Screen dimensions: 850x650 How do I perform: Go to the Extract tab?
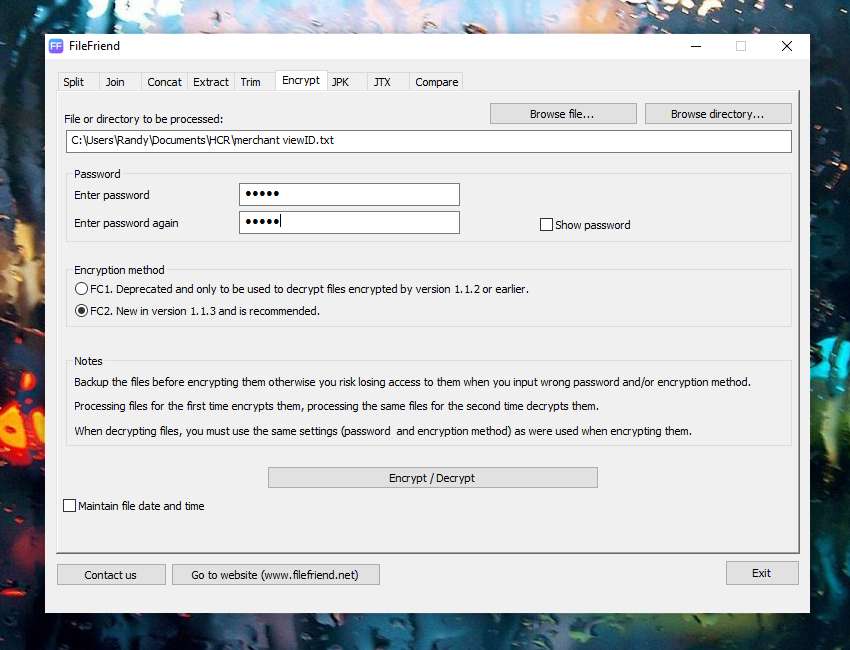click(211, 82)
